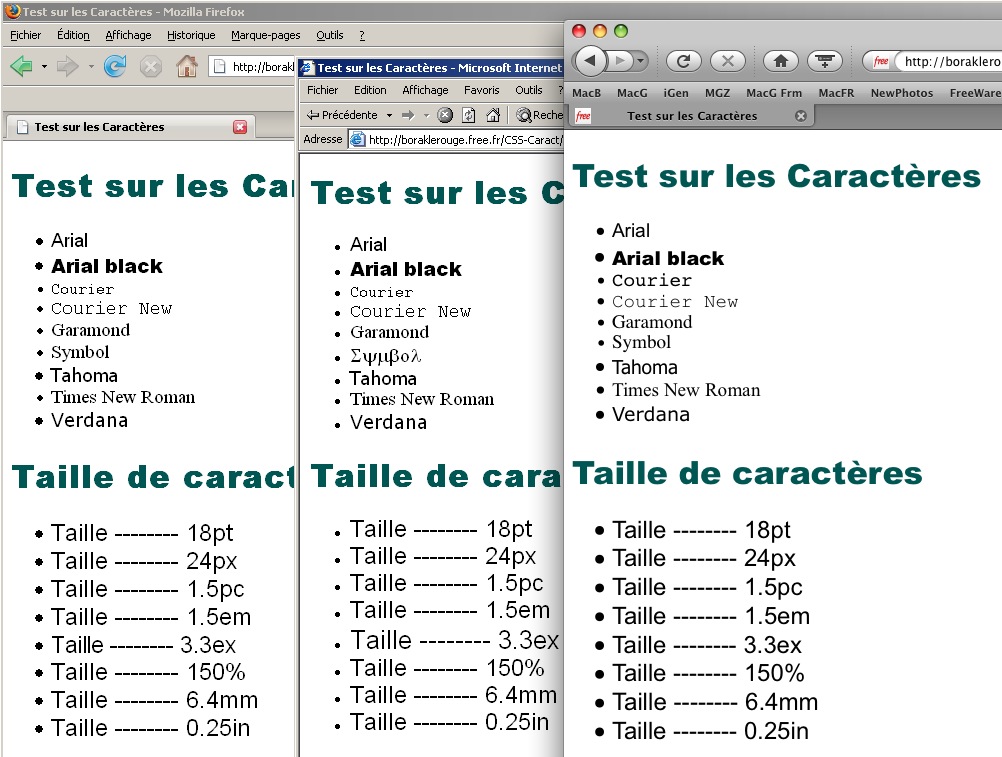Viewport: 1002px width, 757px height.
Task: Open the iGen bookmark
Action: pos(675,93)
